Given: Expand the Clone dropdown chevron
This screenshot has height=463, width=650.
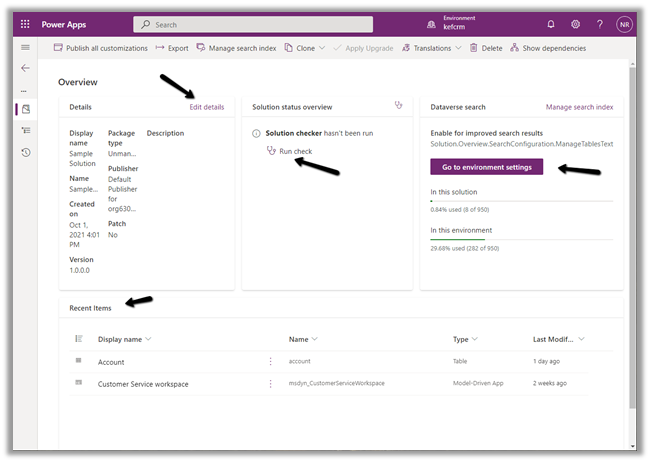Looking at the screenshot, I should (322, 48).
